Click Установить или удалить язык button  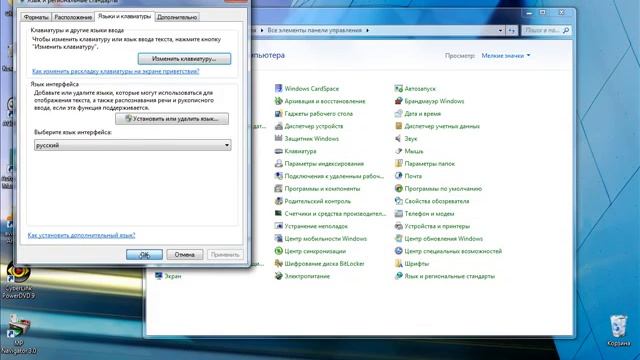(172, 119)
